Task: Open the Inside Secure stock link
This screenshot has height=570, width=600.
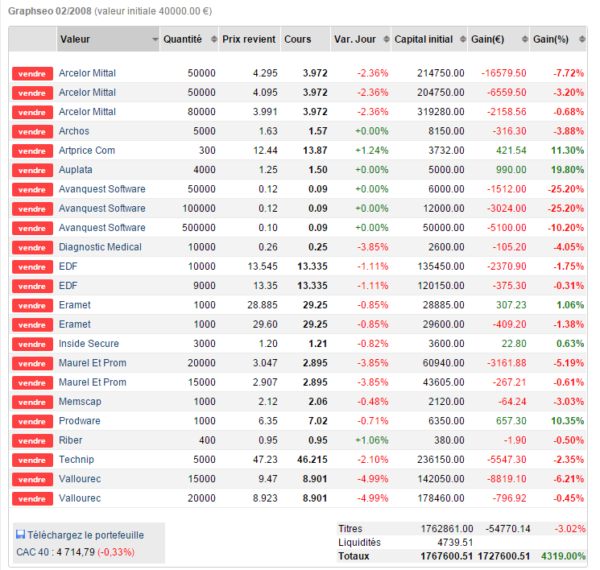Action: coord(89,344)
